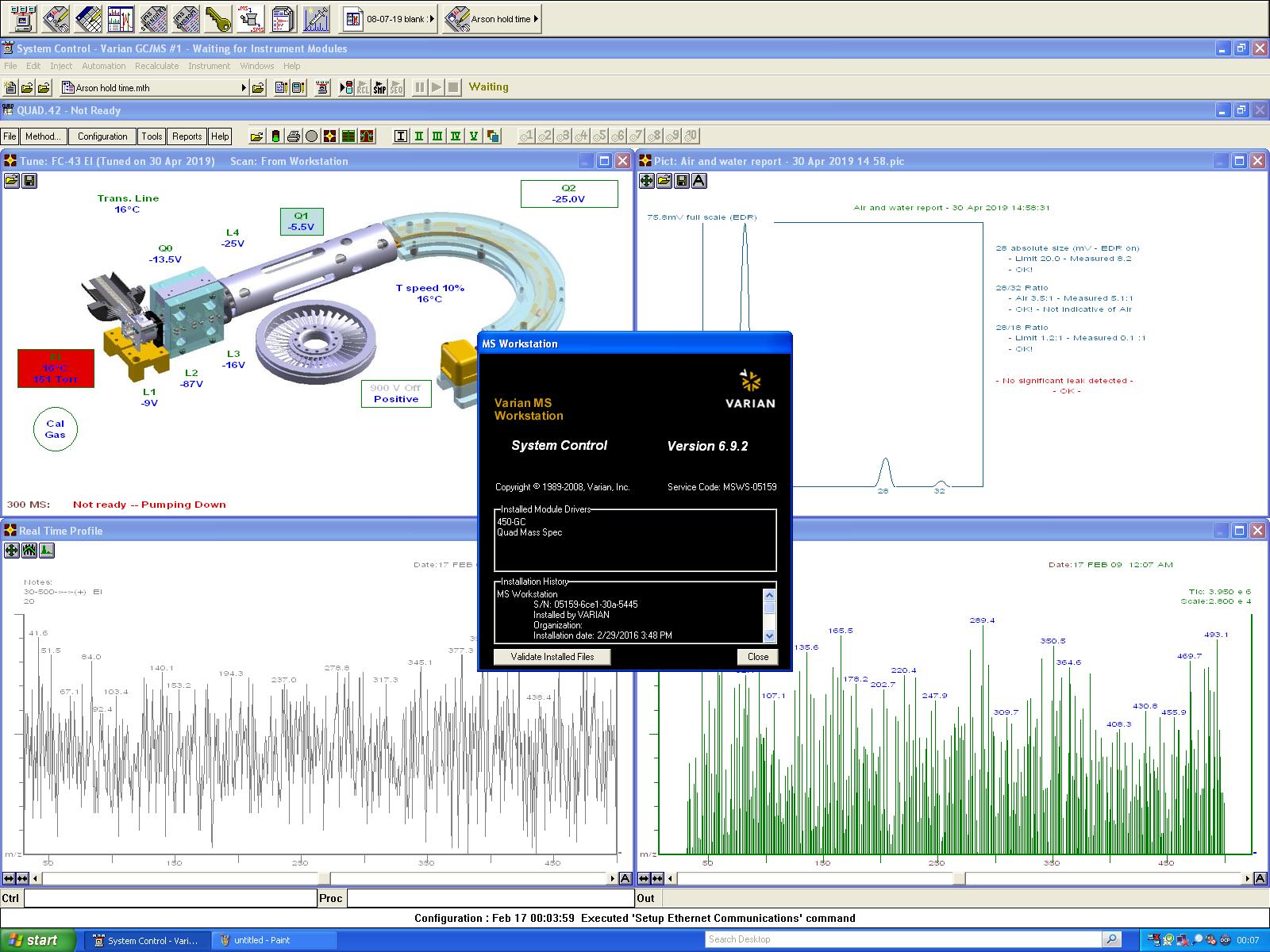
Task: Click the red peak profile icon
Action: [367, 136]
